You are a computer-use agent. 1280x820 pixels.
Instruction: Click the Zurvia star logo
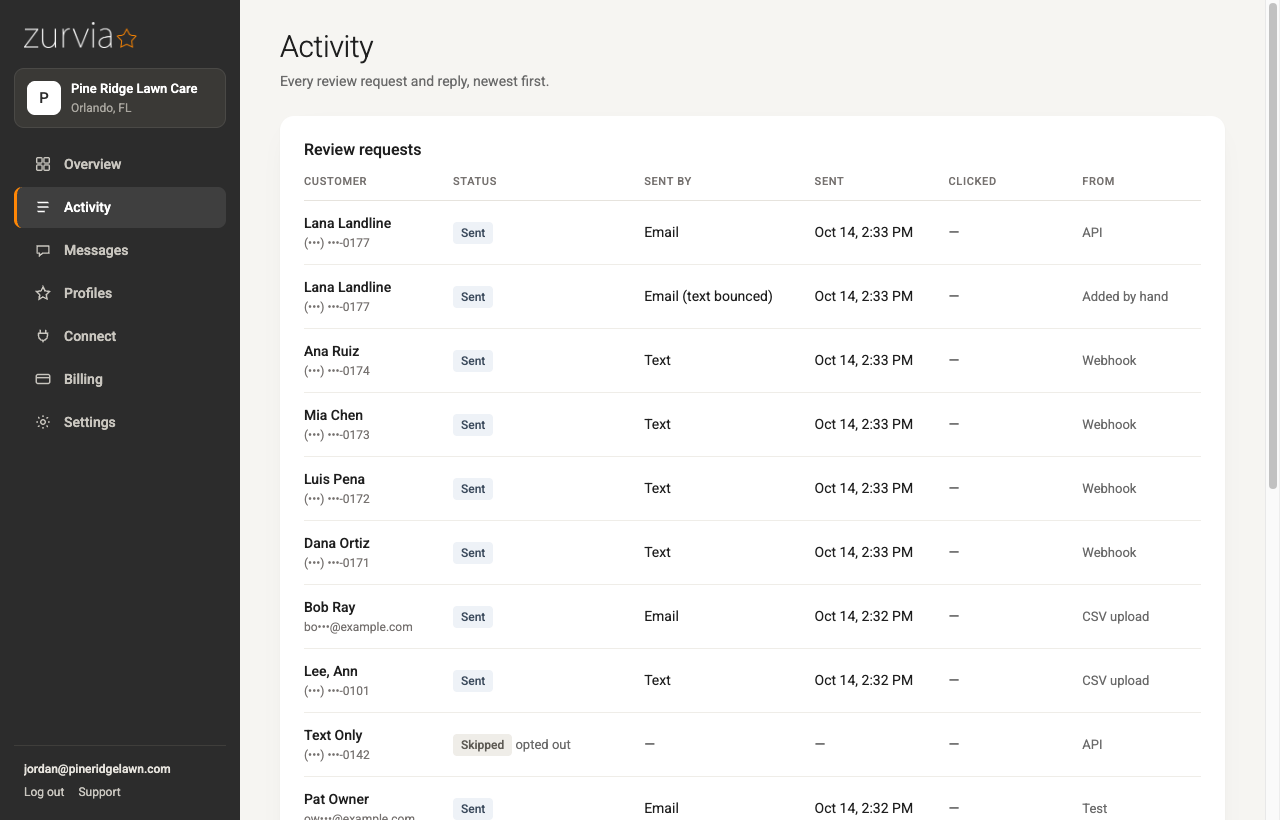pyautogui.click(x=127, y=39)
